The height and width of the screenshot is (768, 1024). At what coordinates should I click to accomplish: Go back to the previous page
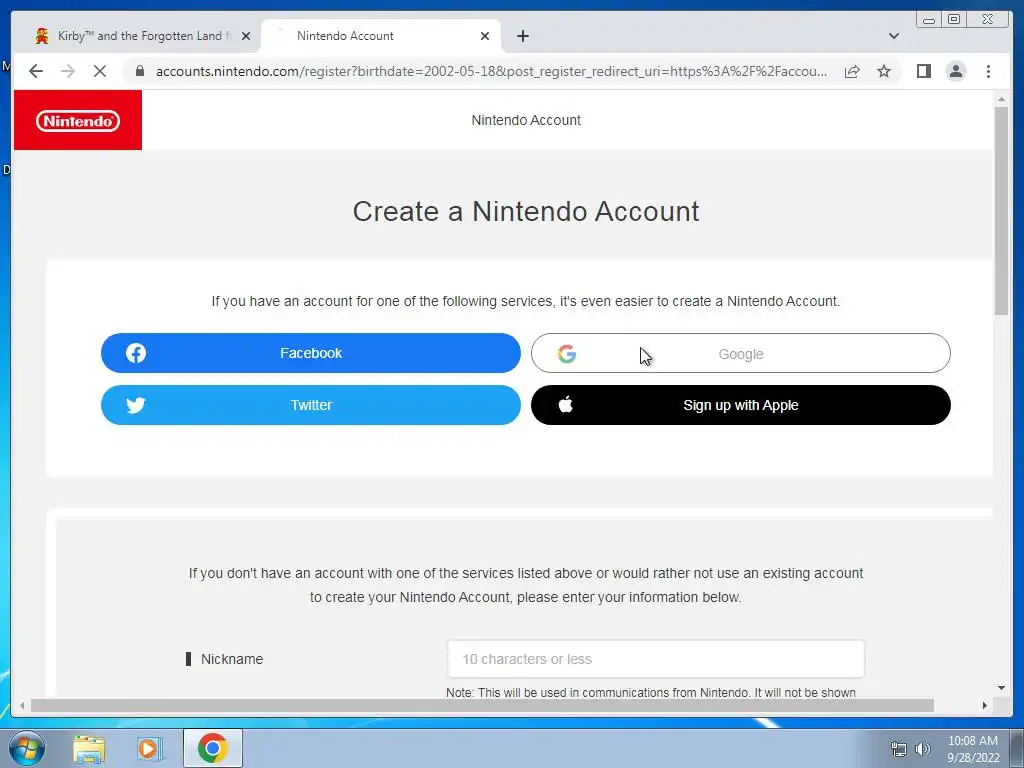coord(36,71)
